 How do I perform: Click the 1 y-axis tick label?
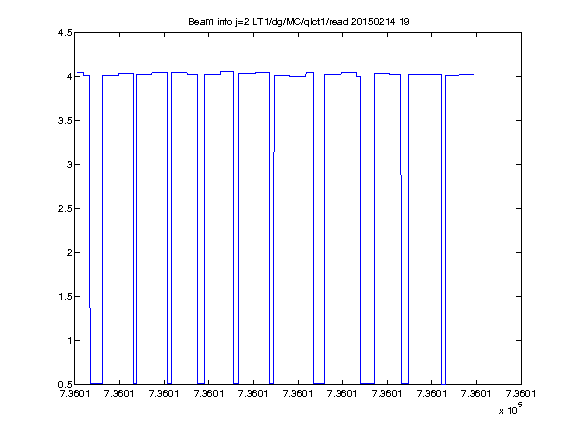pyautogui.click(x=69, y=341)
